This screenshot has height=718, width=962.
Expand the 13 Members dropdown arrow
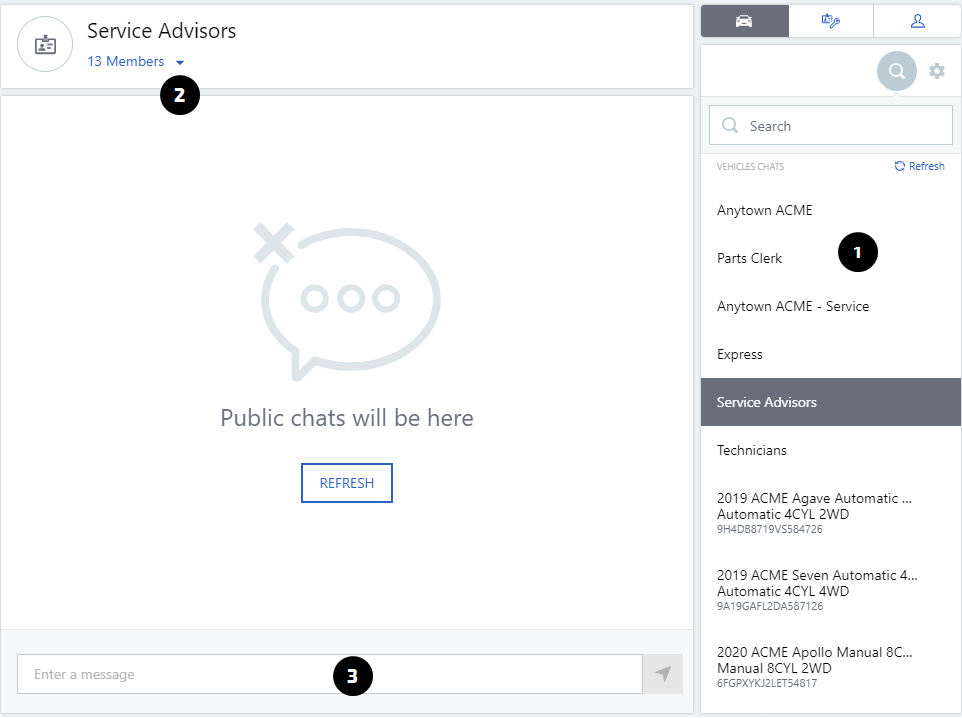pos(180,62)
